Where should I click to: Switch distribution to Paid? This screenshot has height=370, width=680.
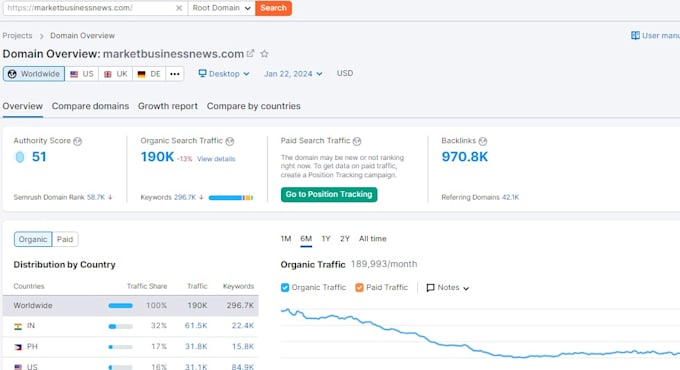[65, 239]
